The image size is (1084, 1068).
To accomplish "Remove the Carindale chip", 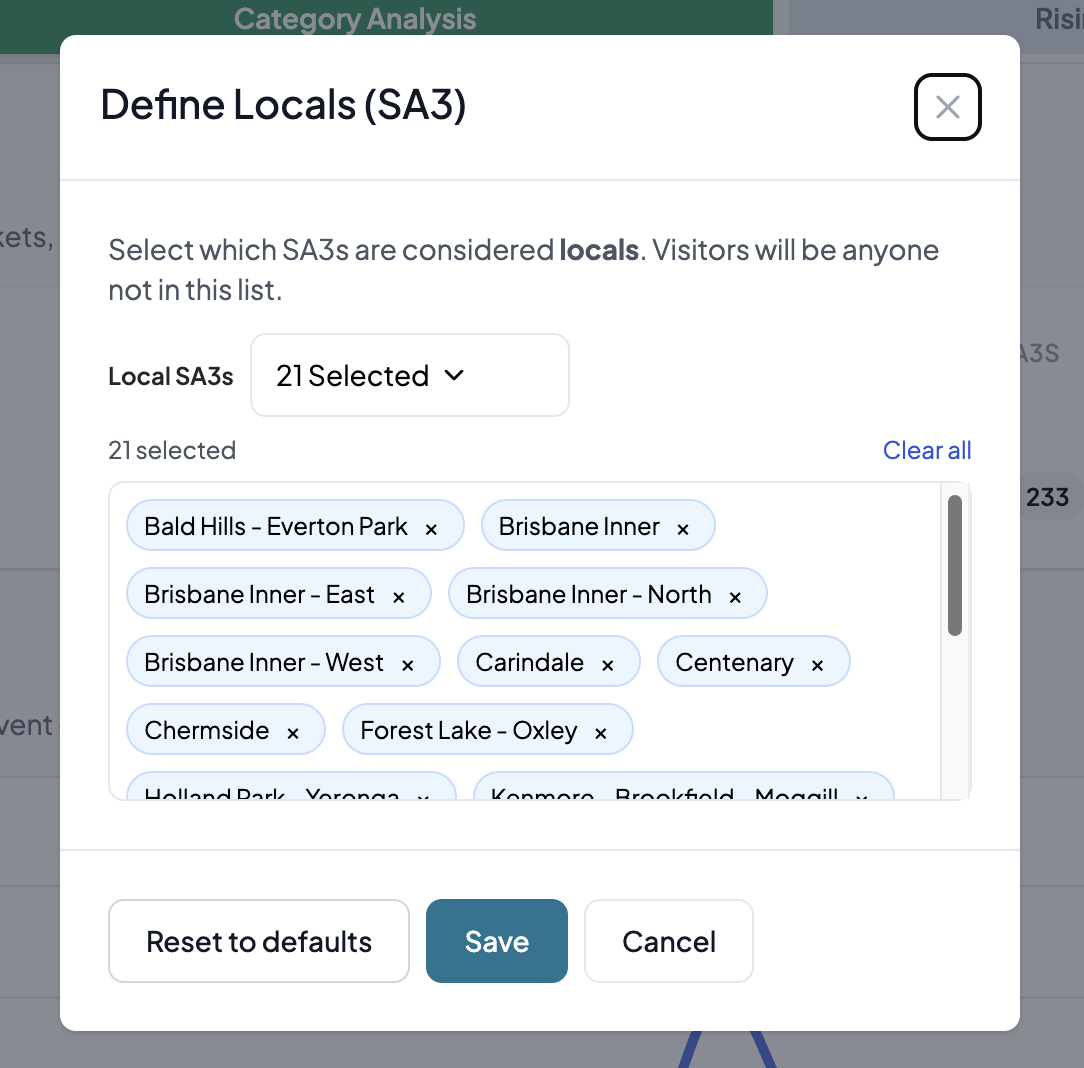I will click(607, 665).
